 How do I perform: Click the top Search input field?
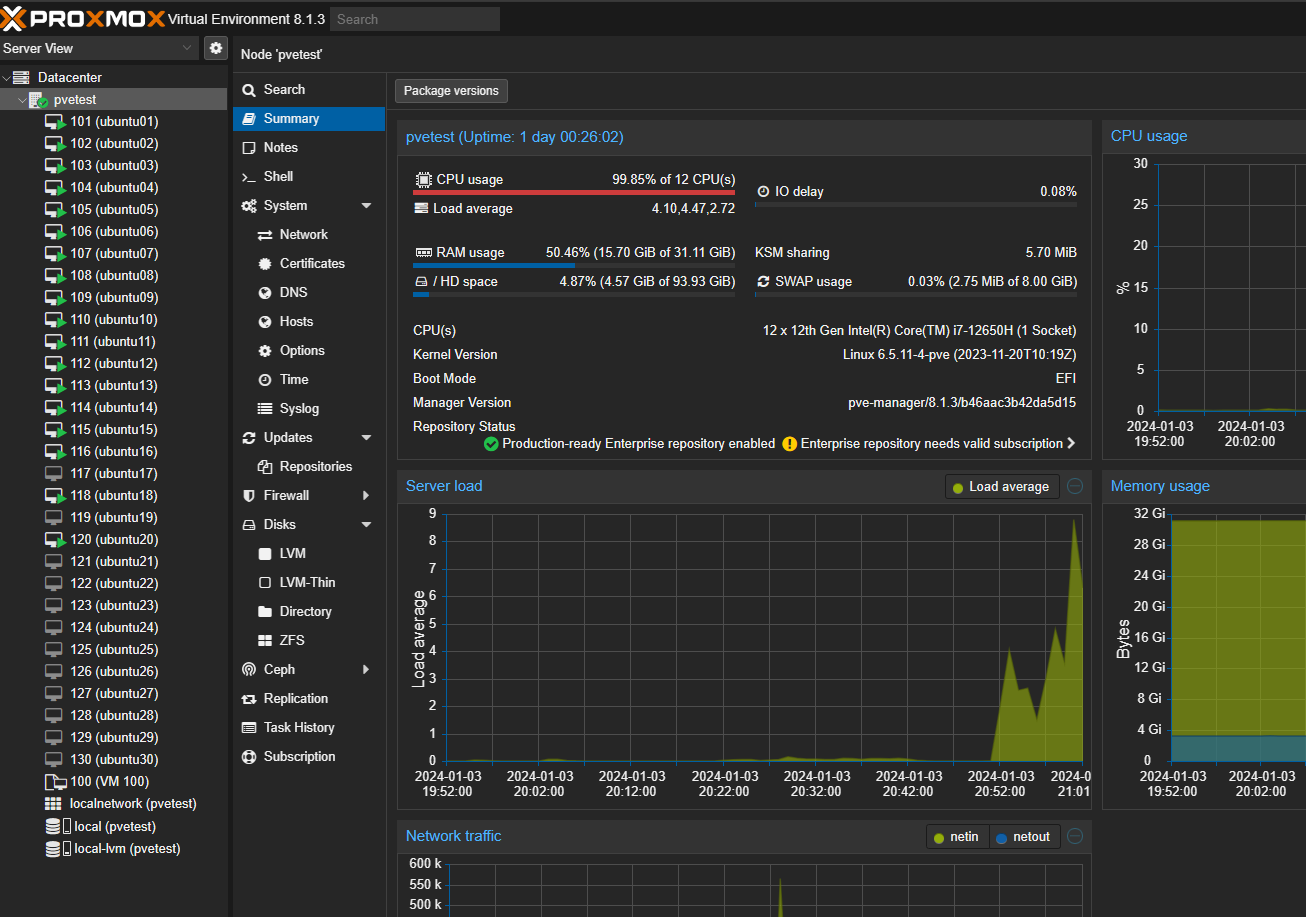[x=414, y=19]
